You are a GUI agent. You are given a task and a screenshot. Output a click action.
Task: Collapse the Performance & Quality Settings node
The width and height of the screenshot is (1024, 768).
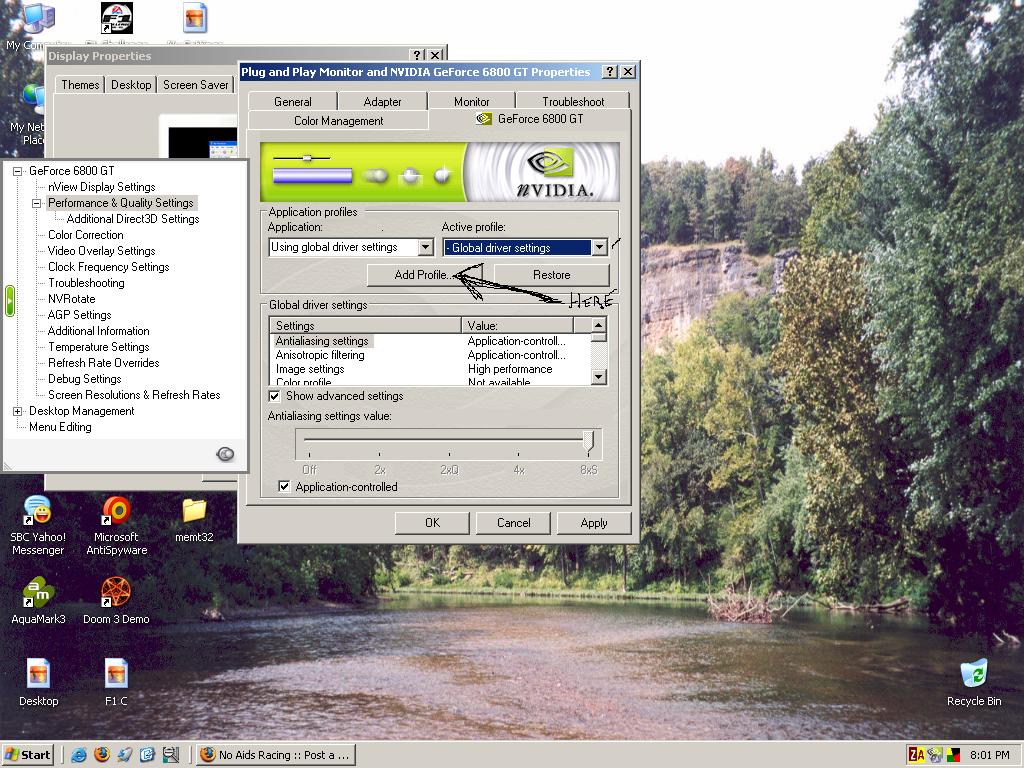click(37, 203)
